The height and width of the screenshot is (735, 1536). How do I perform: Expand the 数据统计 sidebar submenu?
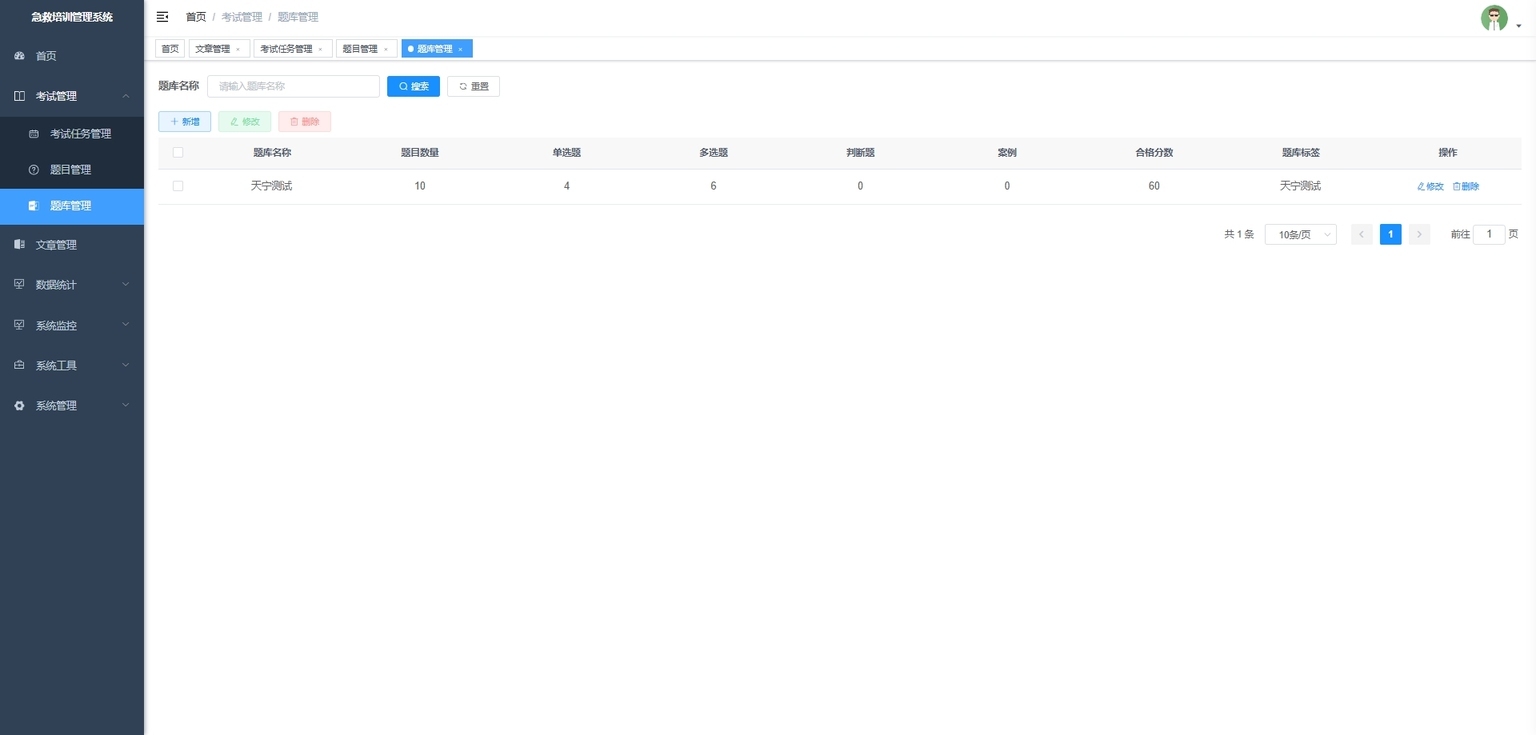coord(72,285)
